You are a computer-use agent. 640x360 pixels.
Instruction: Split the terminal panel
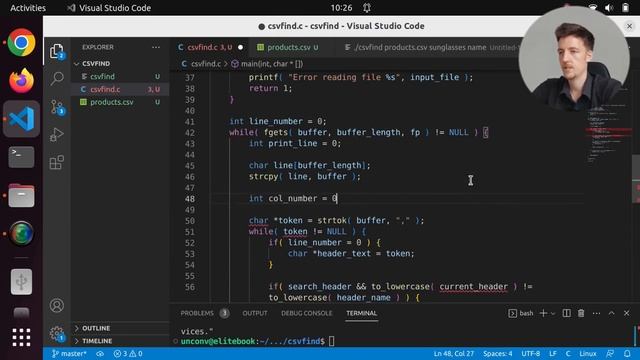tap(567, 313)
